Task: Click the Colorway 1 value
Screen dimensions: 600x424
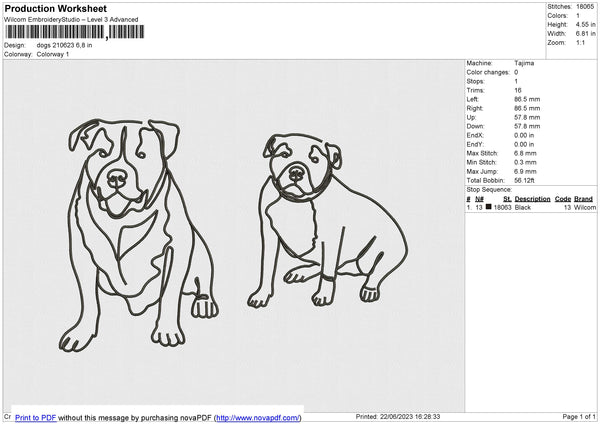Action: click(53, 54)
